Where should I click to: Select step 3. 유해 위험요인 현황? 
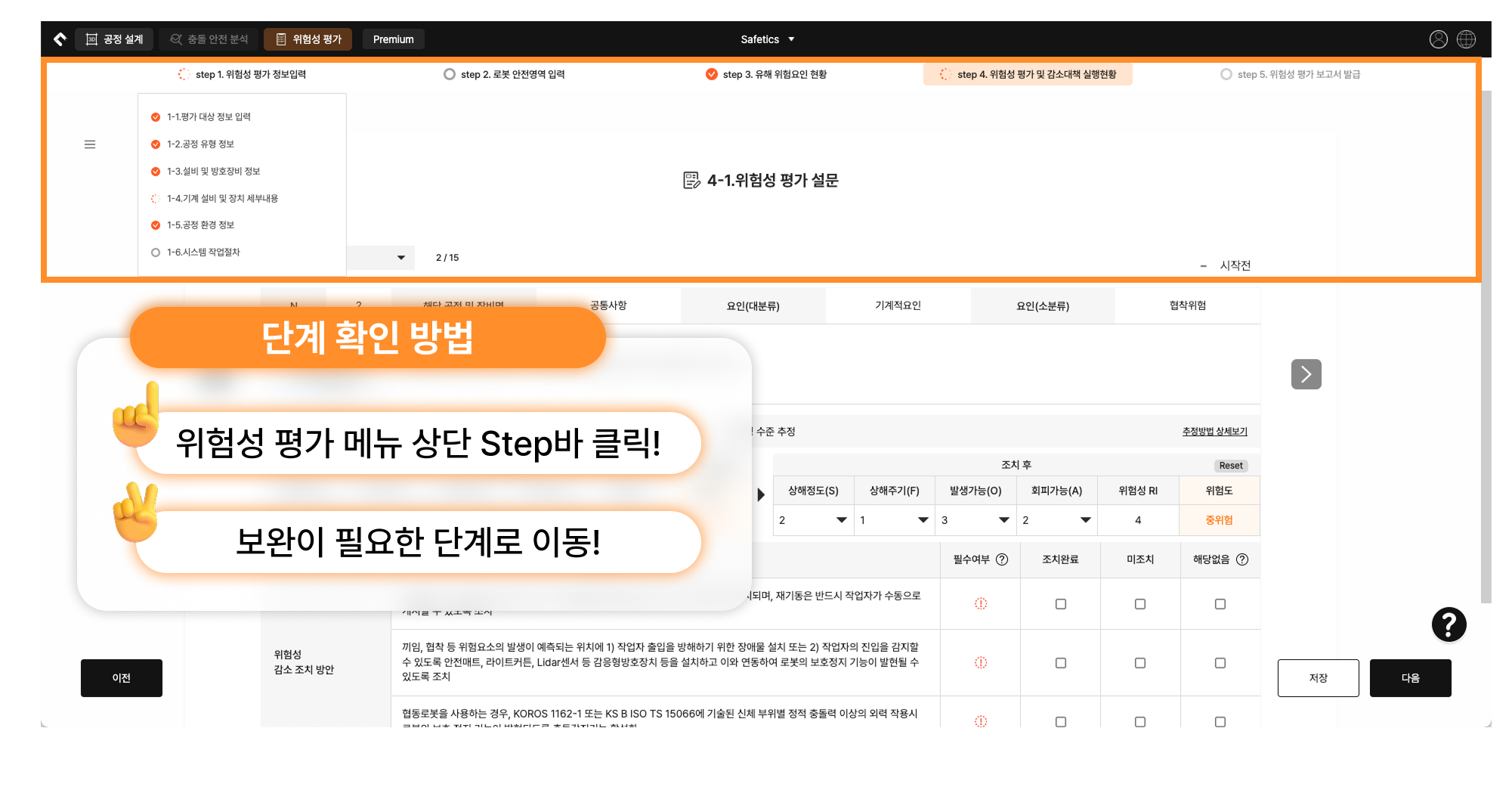point(766,74)
